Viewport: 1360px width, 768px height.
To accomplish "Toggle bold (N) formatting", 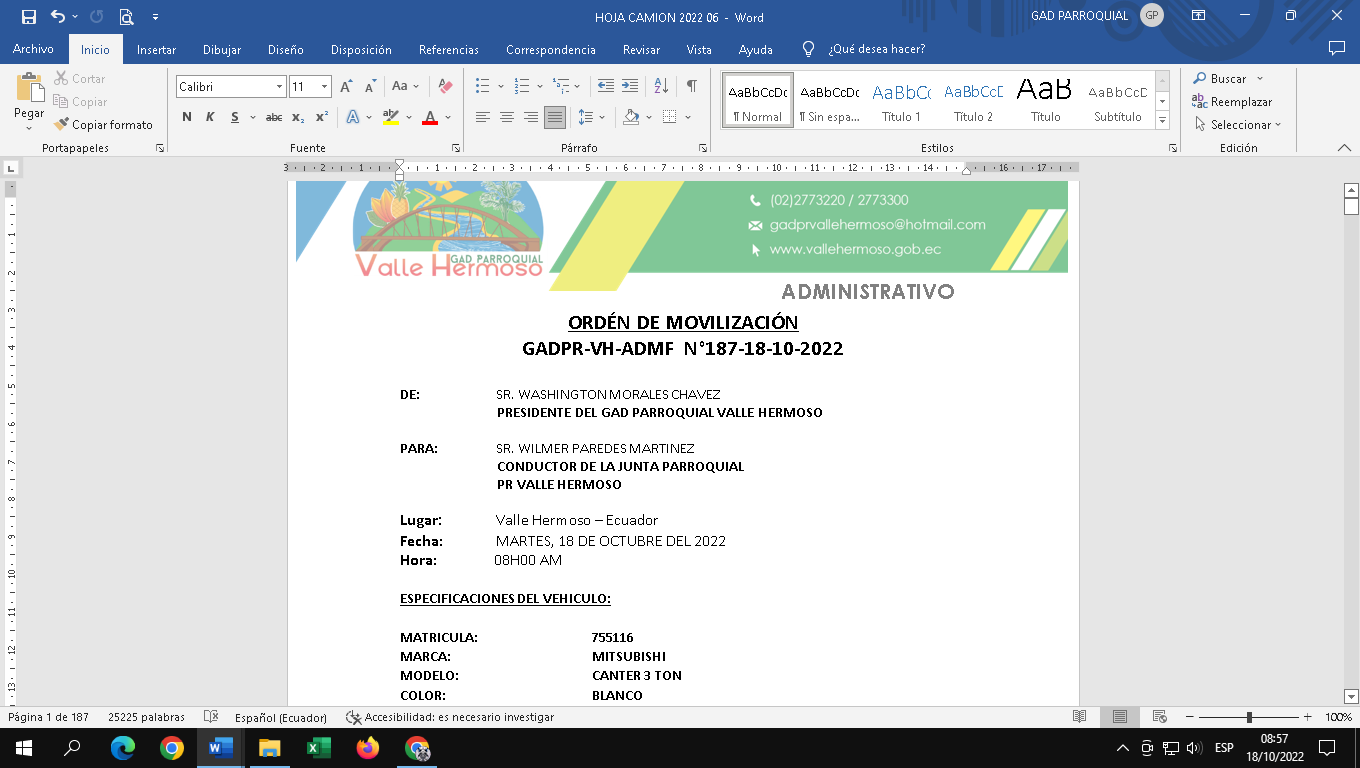I will (x=187, y=117).
